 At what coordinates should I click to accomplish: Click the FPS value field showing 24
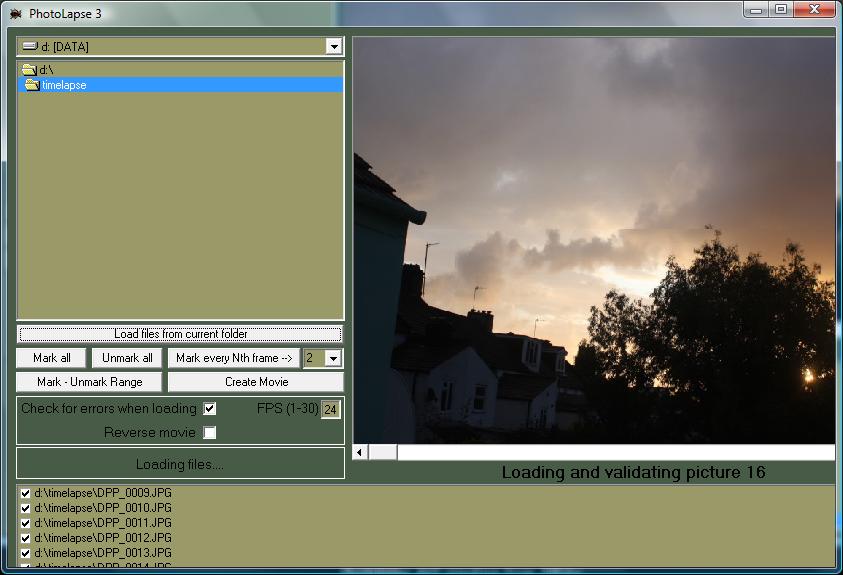pyautogui.click(x=330, y=409)
